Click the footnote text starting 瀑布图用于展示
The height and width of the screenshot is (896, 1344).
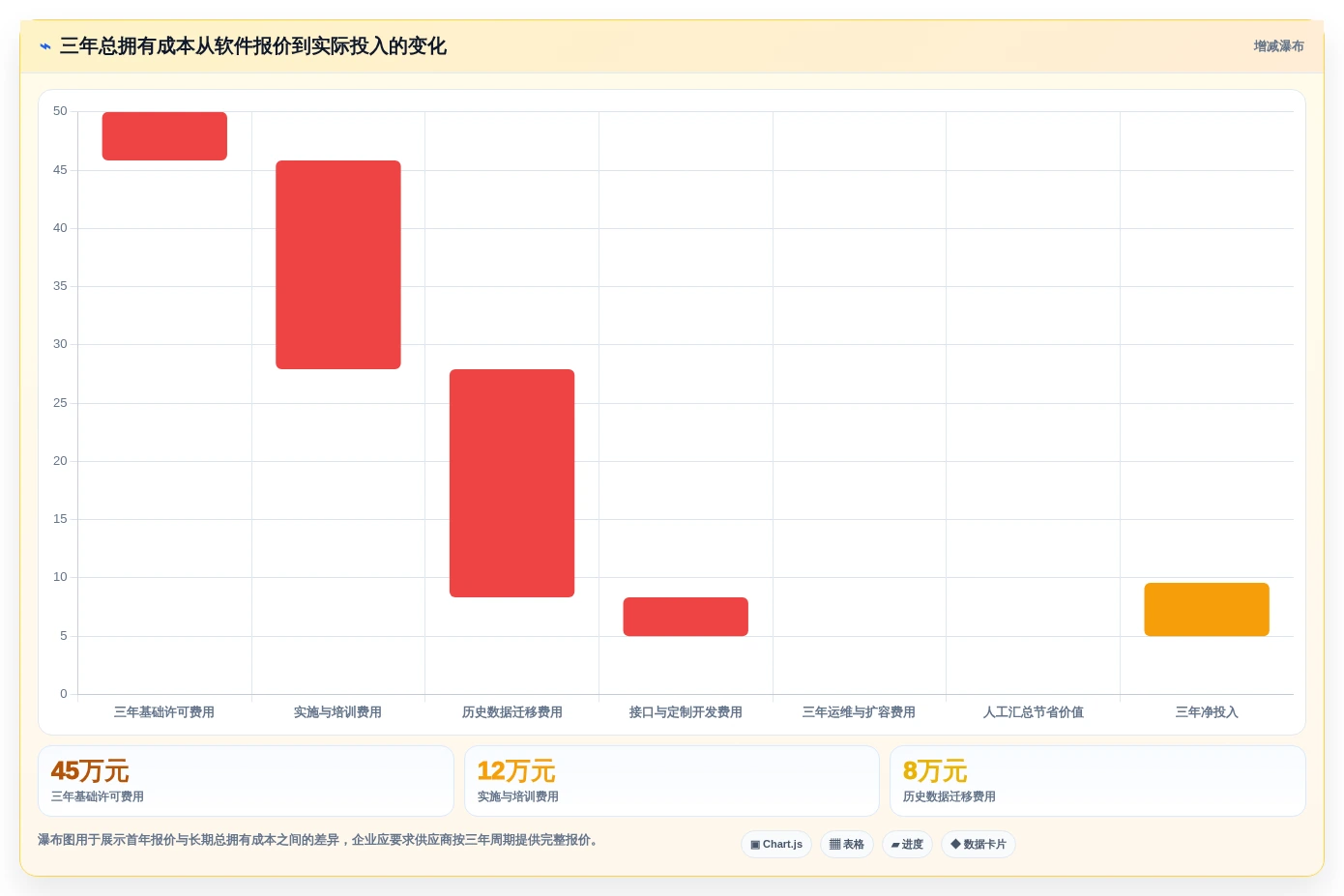click(320, 840)
